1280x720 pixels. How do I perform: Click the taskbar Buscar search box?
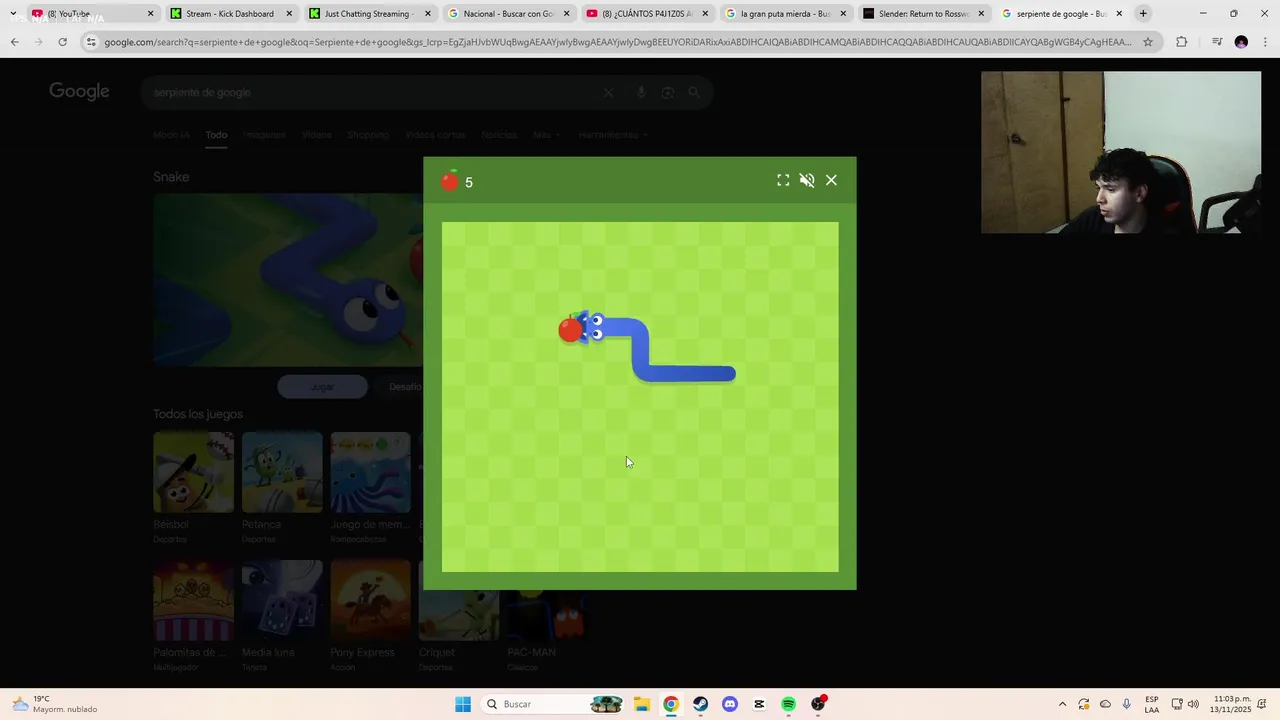pyautogui.click(x=553, y=704)
